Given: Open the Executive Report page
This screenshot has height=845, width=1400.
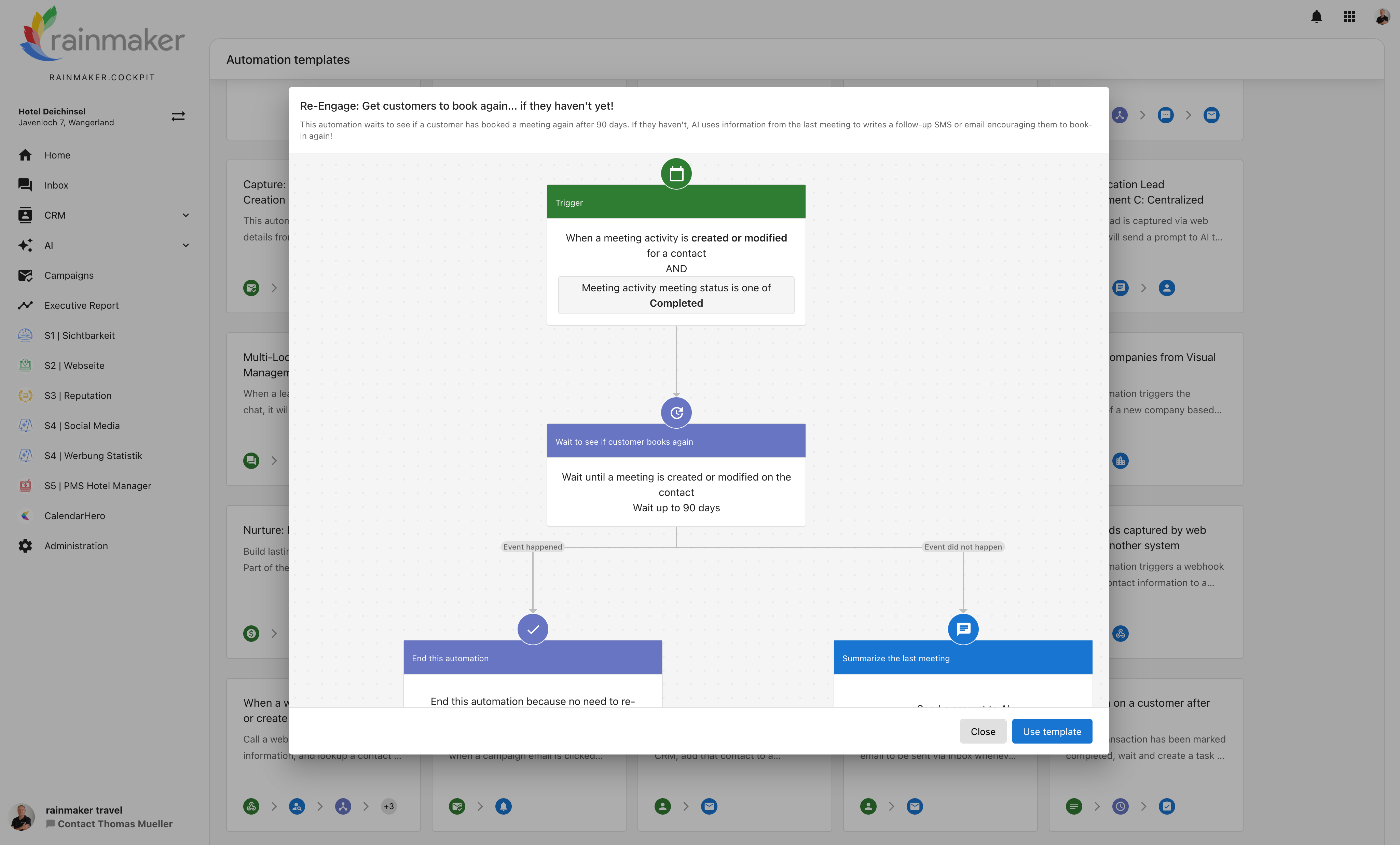Looking at the screenshot, I should (81, 305).
